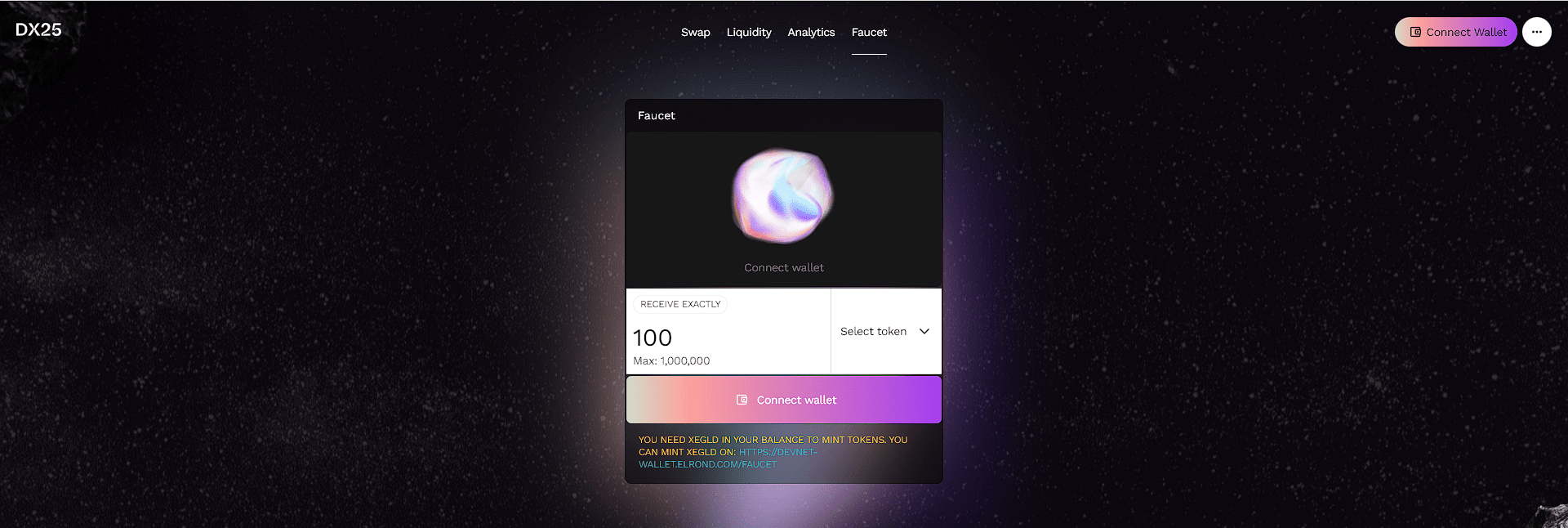Click the iridescent orb faucet image
1568x528 pixels.
coord(783,196)
